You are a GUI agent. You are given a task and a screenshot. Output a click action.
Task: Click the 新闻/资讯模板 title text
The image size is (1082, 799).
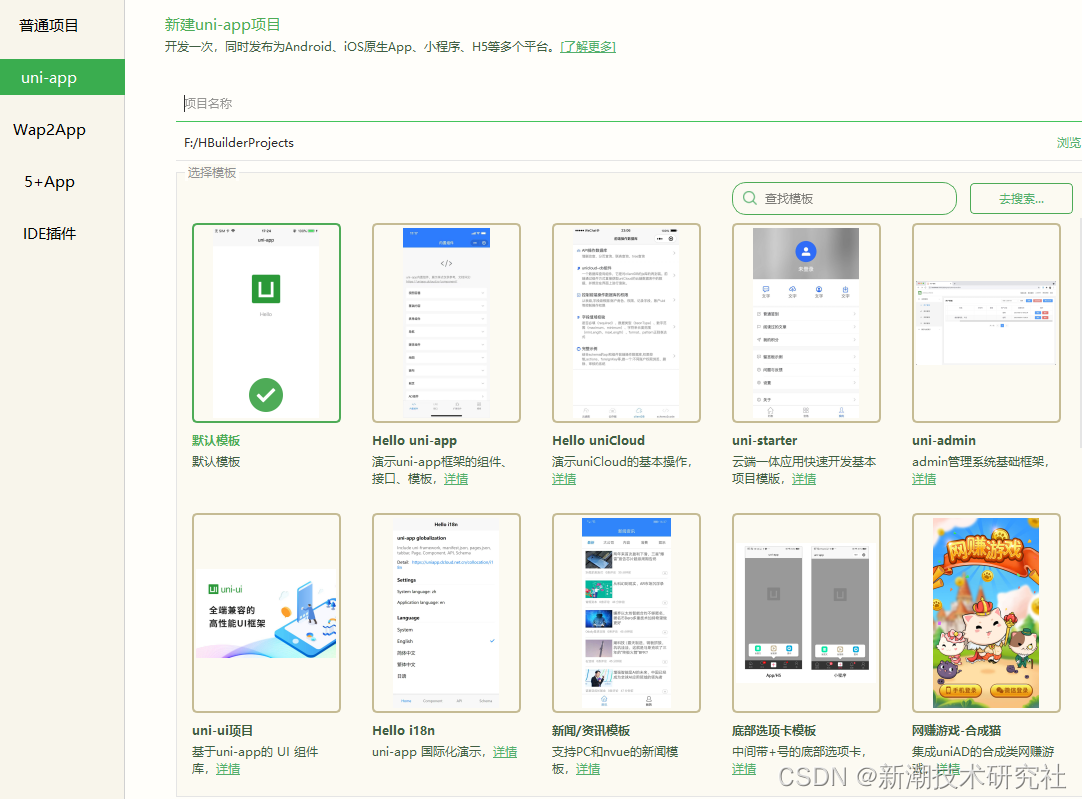click(591, 730)
